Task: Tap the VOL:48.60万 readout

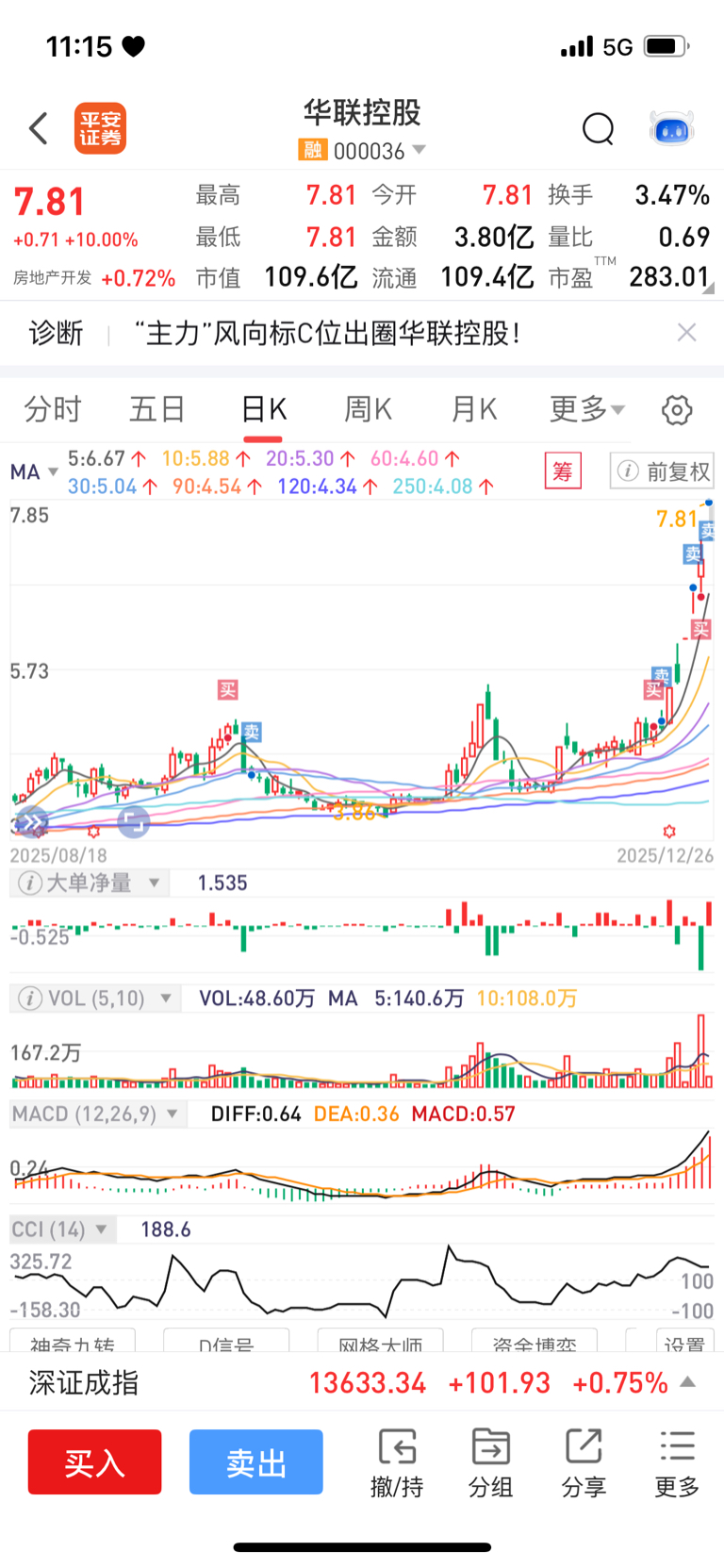Action: coord(256,999)
